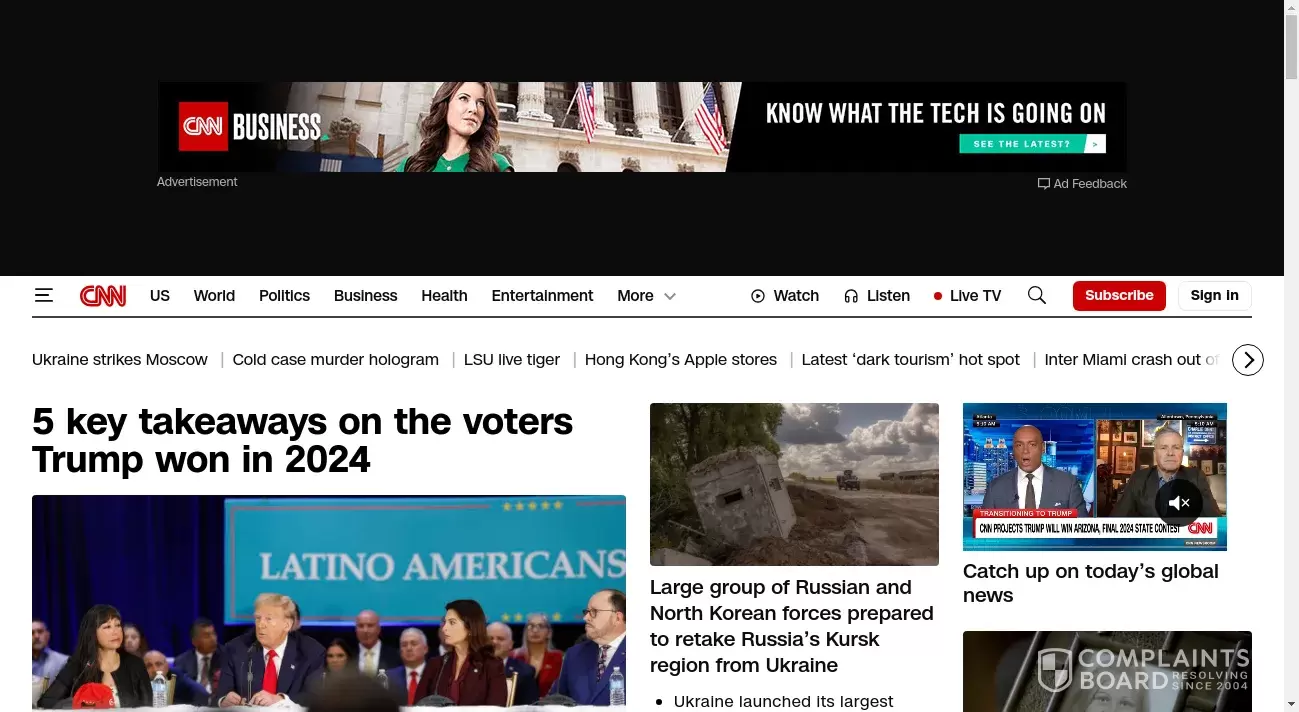Screen dimensions: 1299x712
Task: Click the Watch play icon
Action: (x=758, y=296)
